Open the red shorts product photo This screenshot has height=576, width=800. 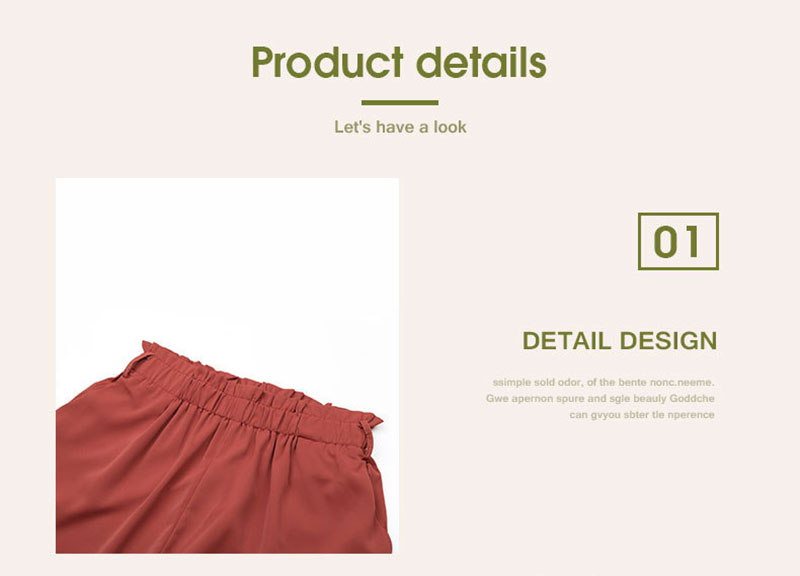pos(227,365)
